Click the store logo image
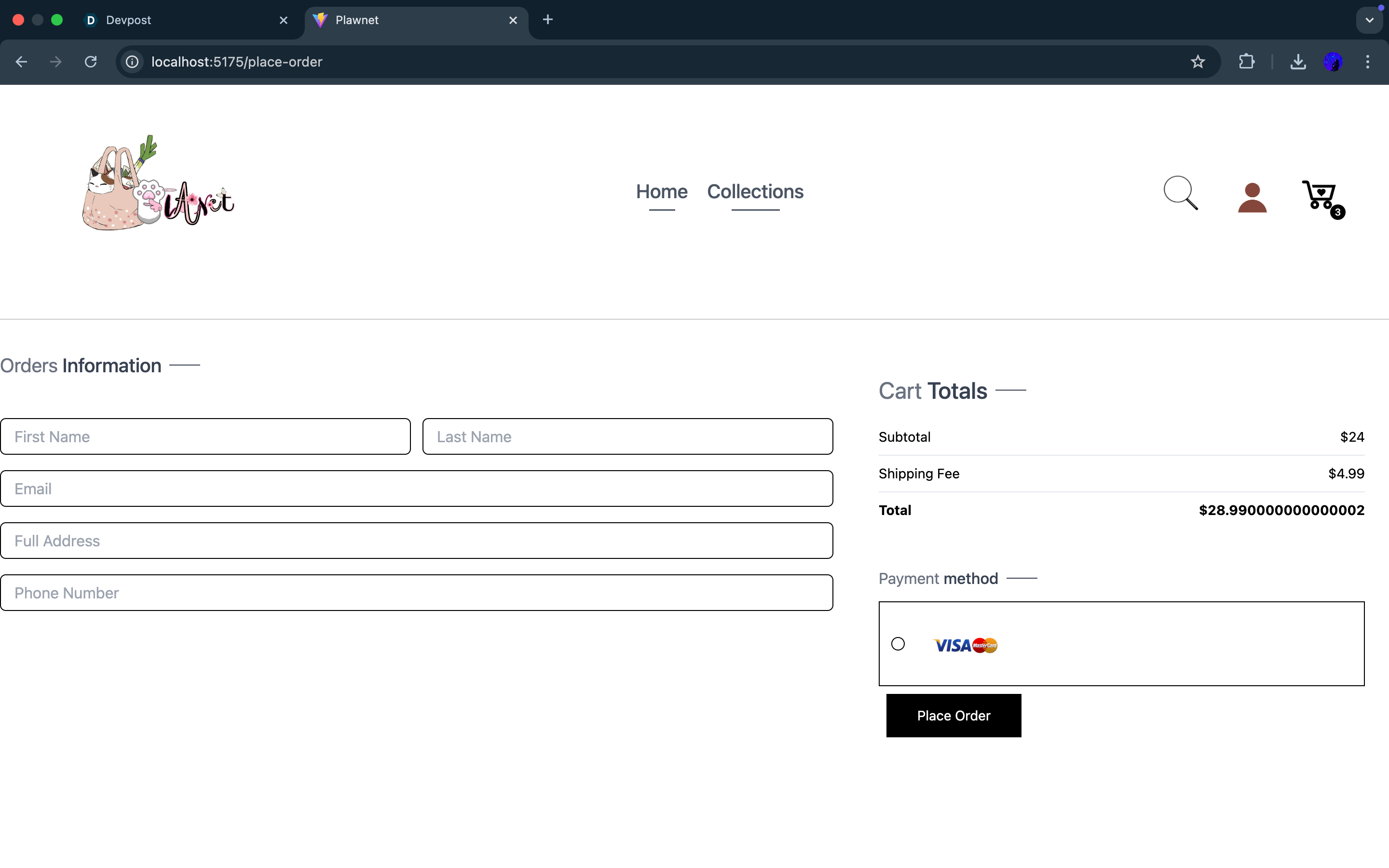 pyautogui.click(x=158, y=184)
